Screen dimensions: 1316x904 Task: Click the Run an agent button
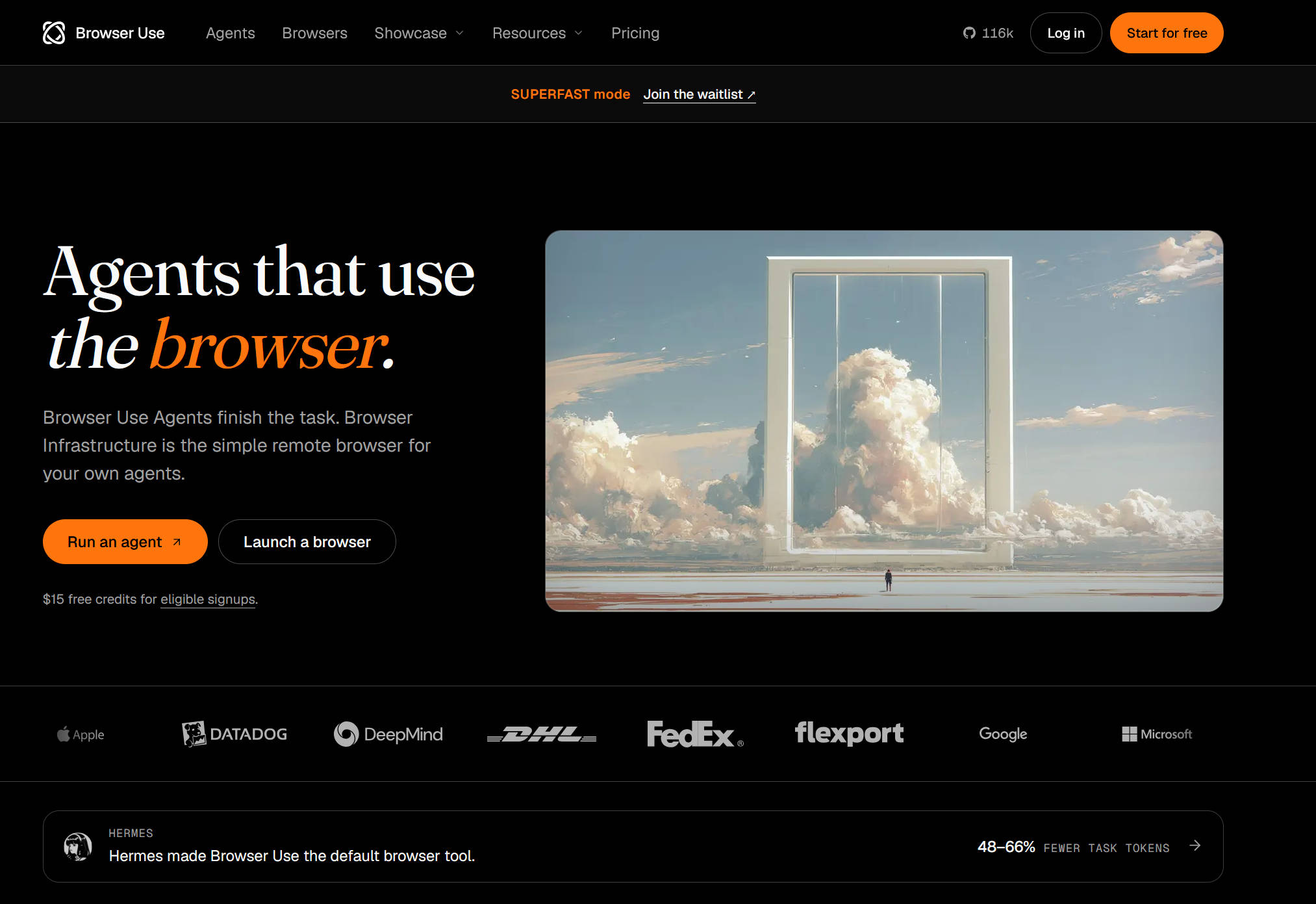point(125,541)
